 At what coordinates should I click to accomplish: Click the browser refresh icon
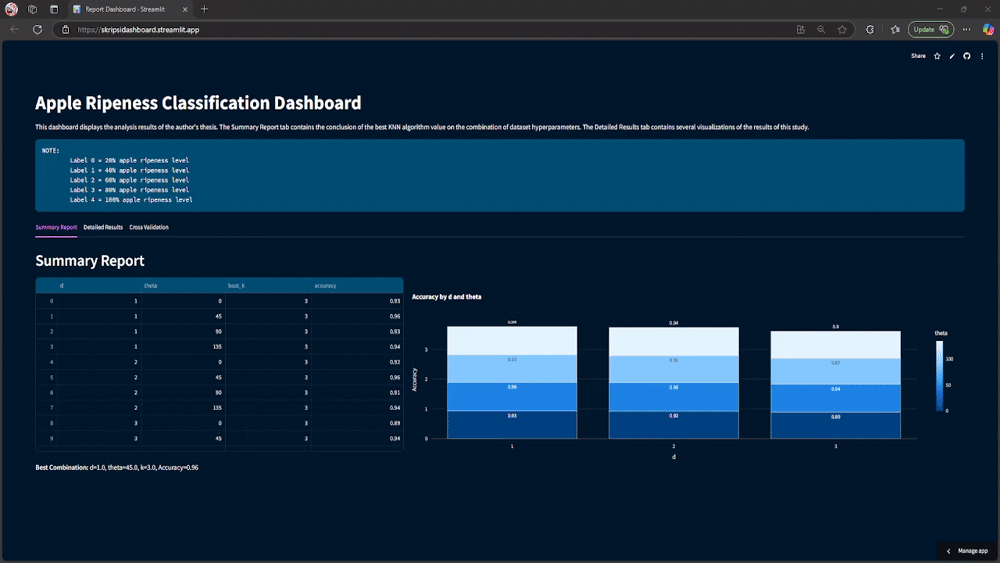coord(38,29)
